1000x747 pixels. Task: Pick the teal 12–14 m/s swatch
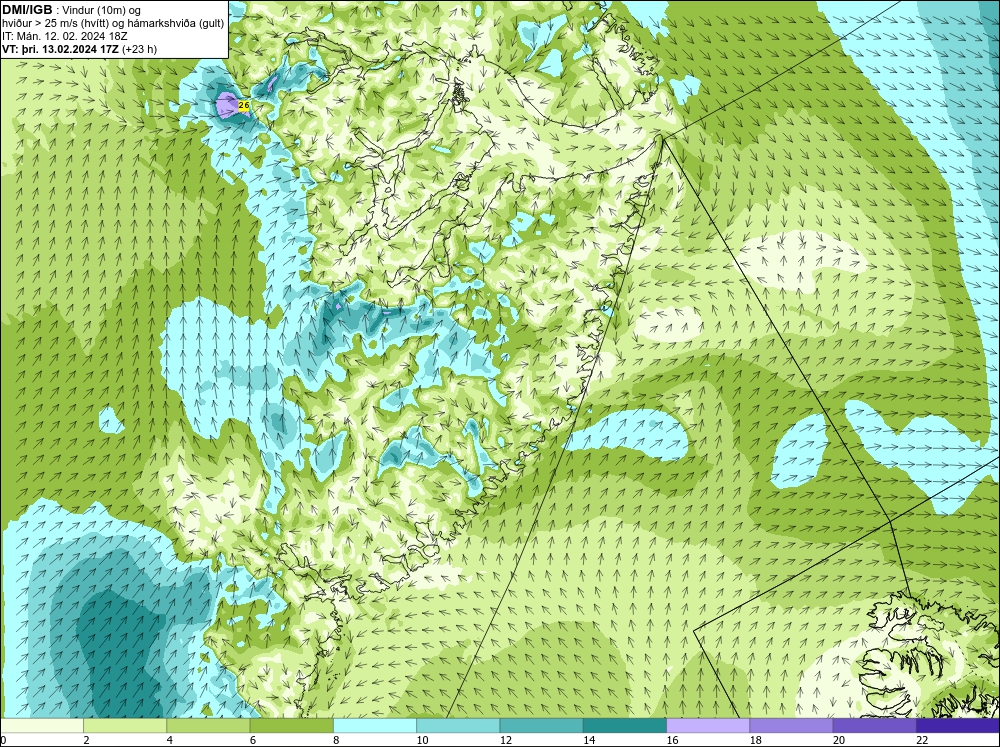[541, 726]
